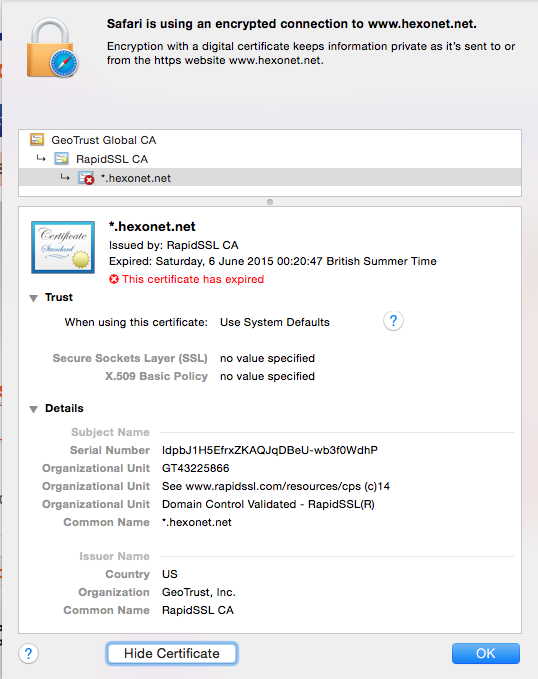The width and height of the screenshot is (538, 679).
Task: Confirm with the OK button
Action: tap(486, 653)
